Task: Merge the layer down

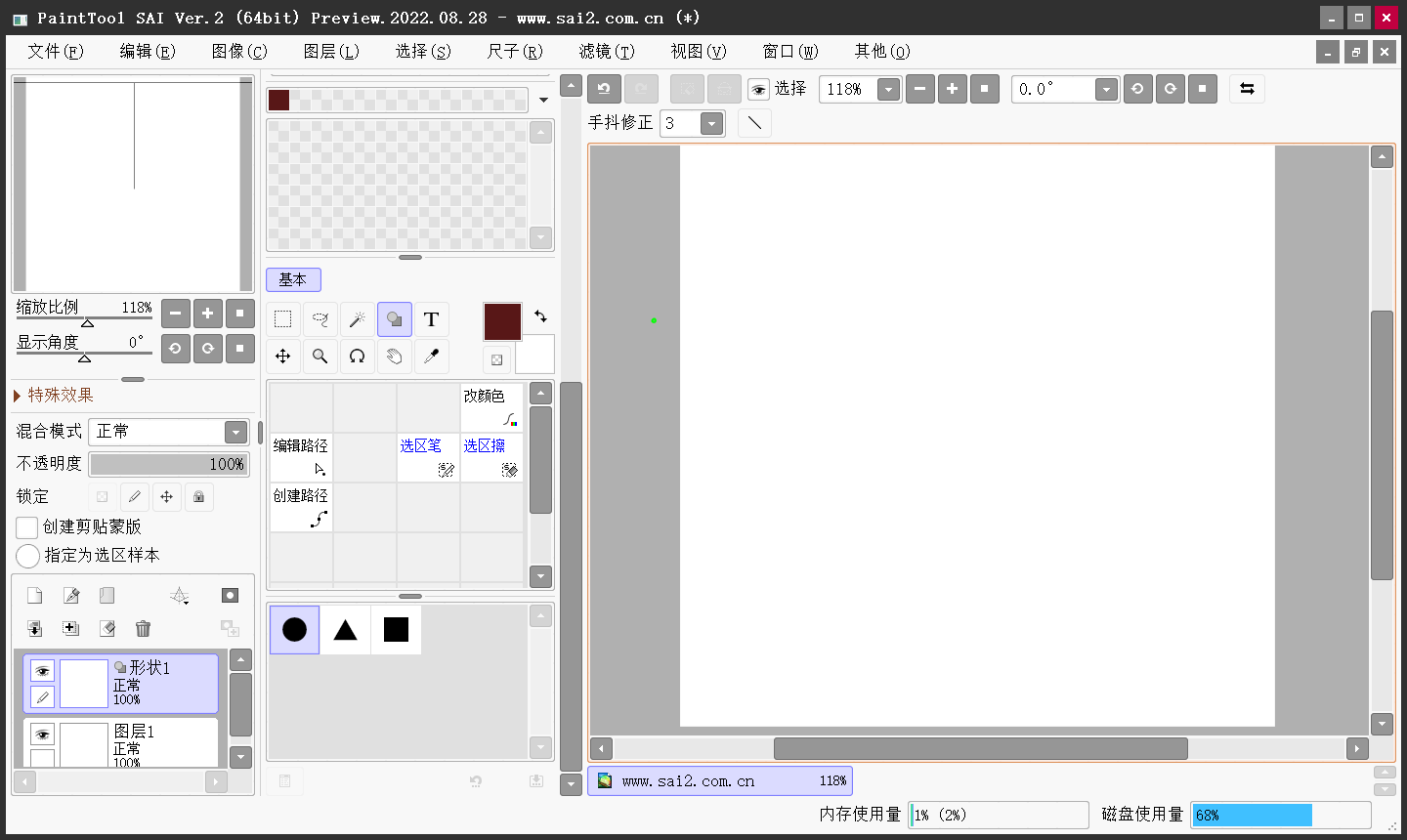Action: coord(34,629)
